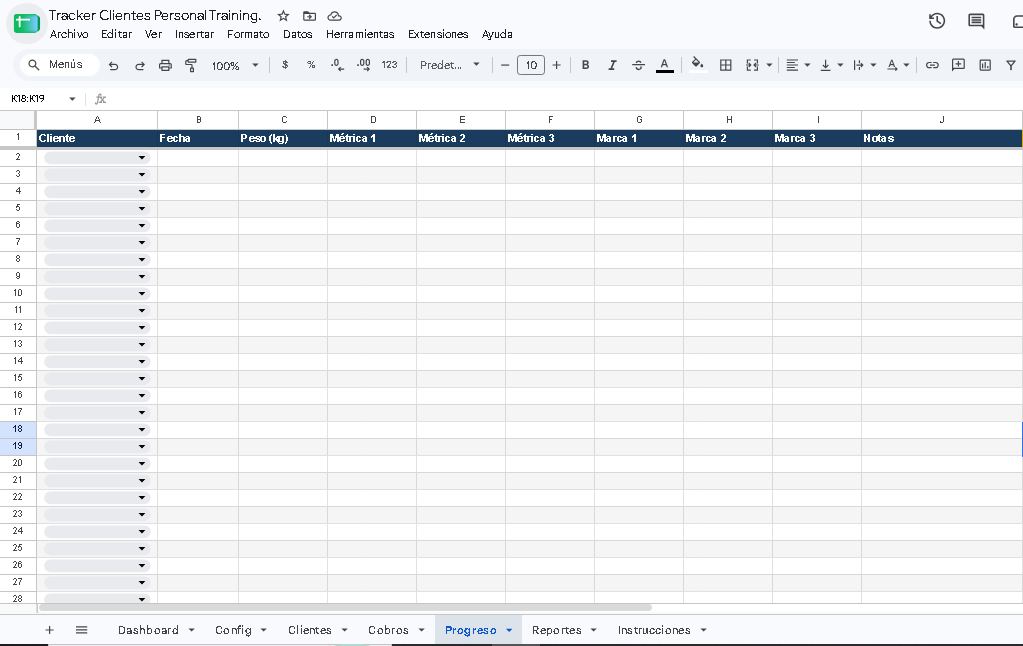Open the font family dropdown Predet...
The width and height of the screenshot is (1023, 646).
[x=450, y=65]
